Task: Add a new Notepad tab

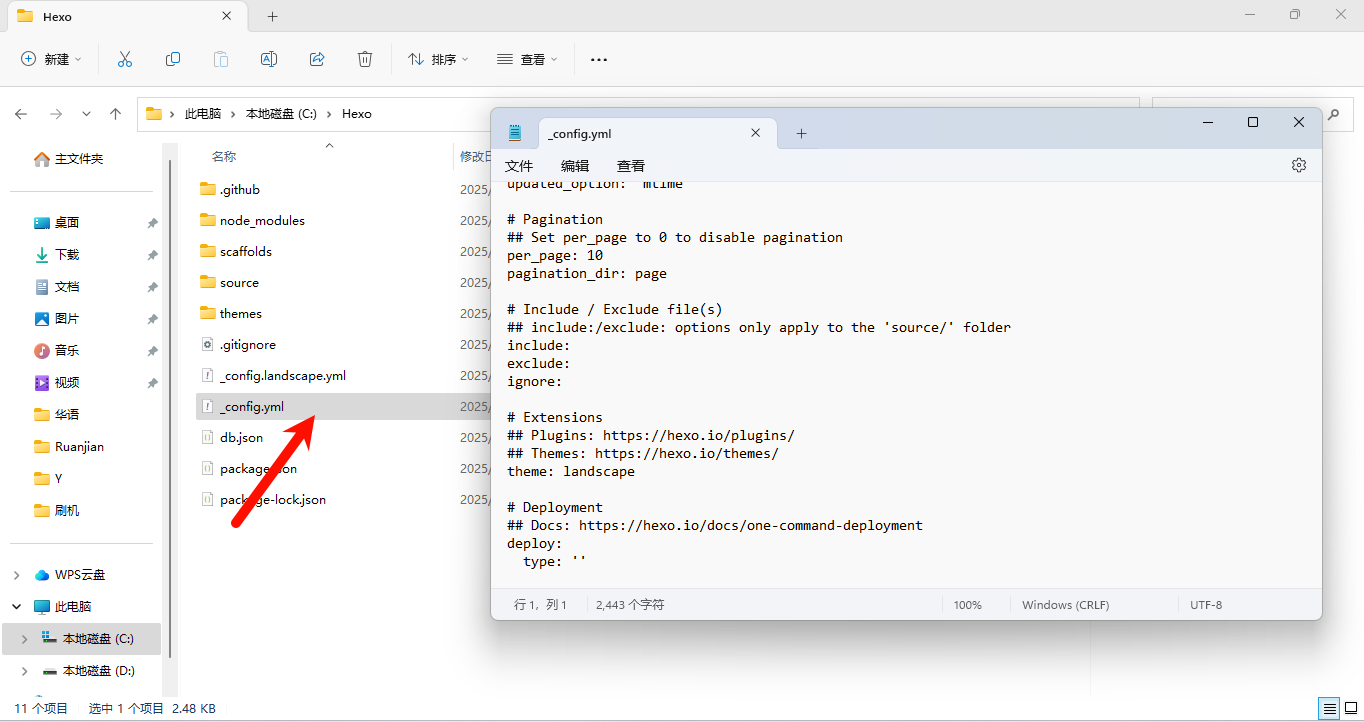Action: pos(801,133)
